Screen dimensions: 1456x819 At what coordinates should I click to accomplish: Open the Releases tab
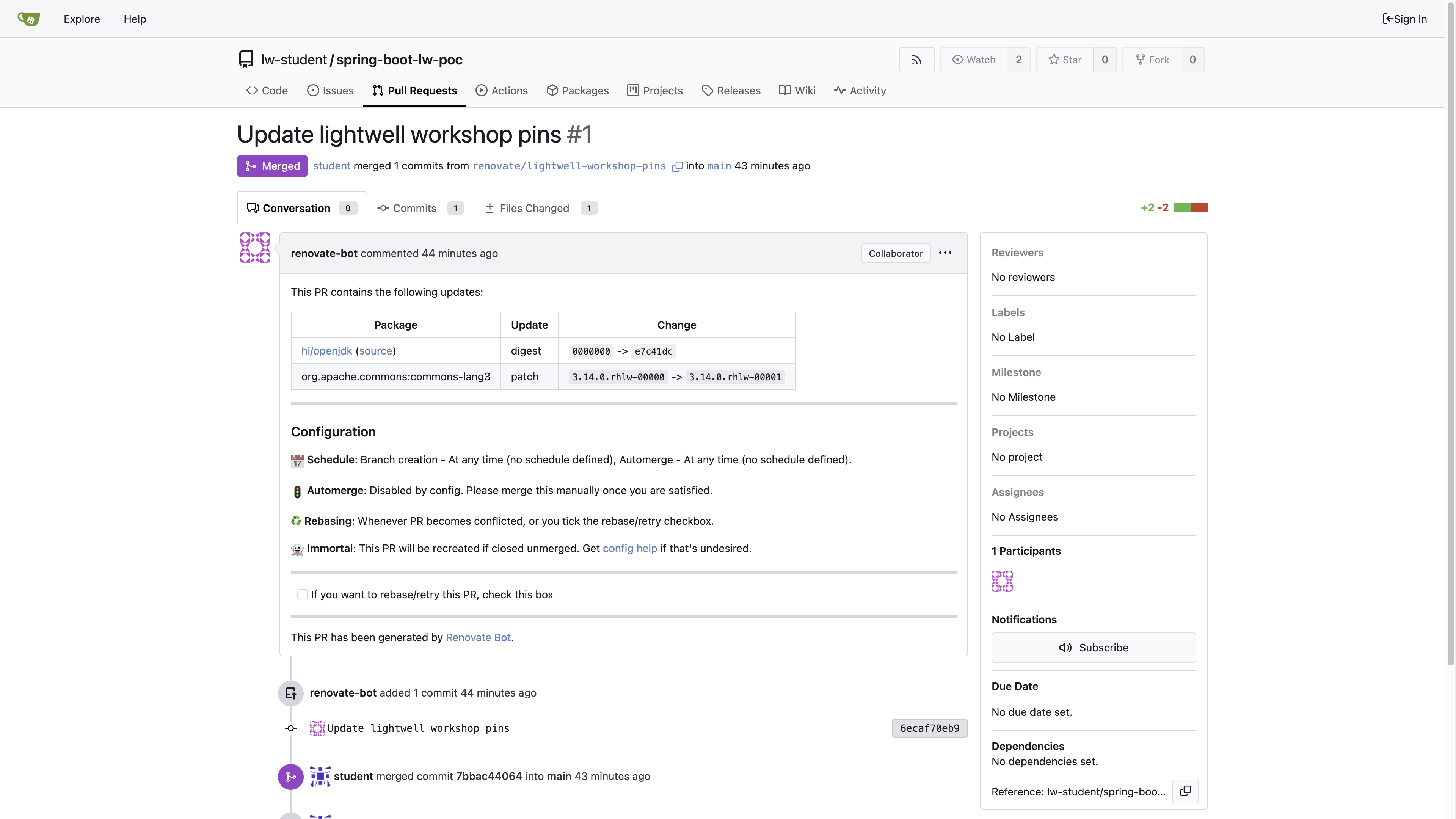pos(731,91)
